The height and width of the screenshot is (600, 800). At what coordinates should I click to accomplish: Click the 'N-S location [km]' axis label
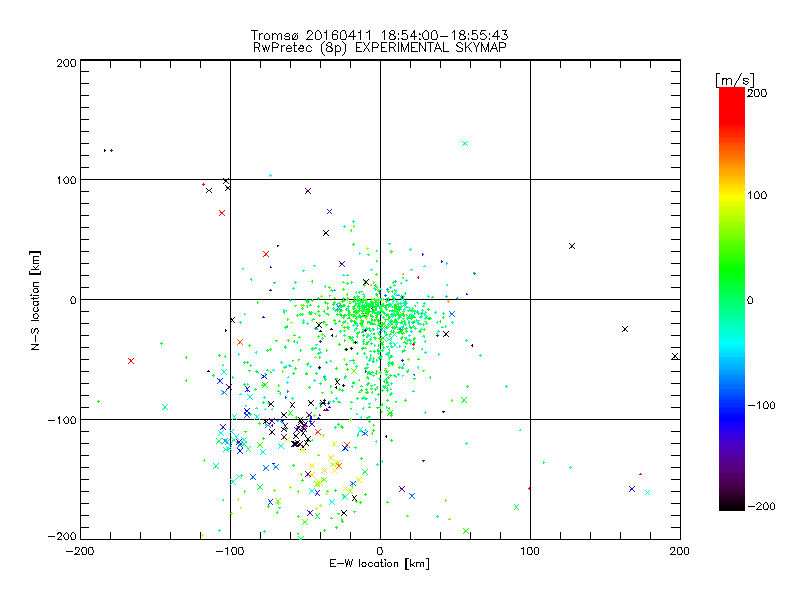click(35, 300)
